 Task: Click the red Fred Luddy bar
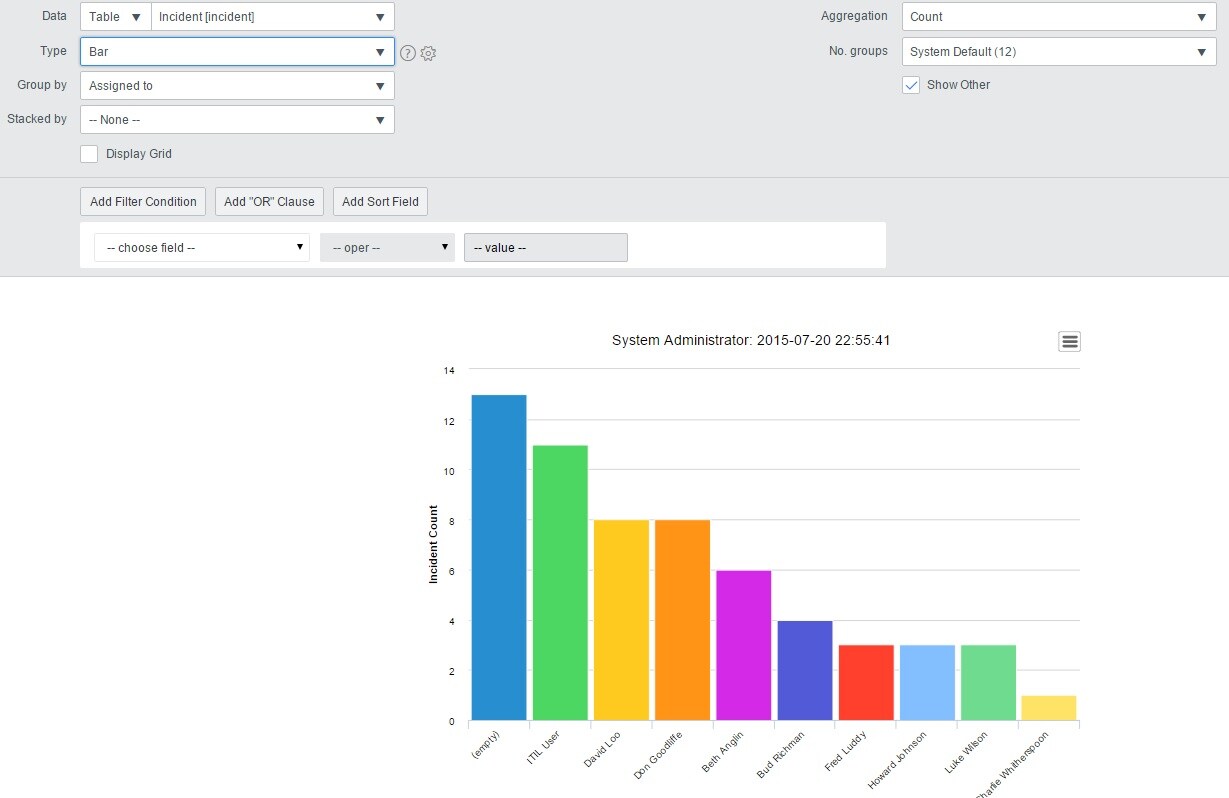tap(866, 683)
